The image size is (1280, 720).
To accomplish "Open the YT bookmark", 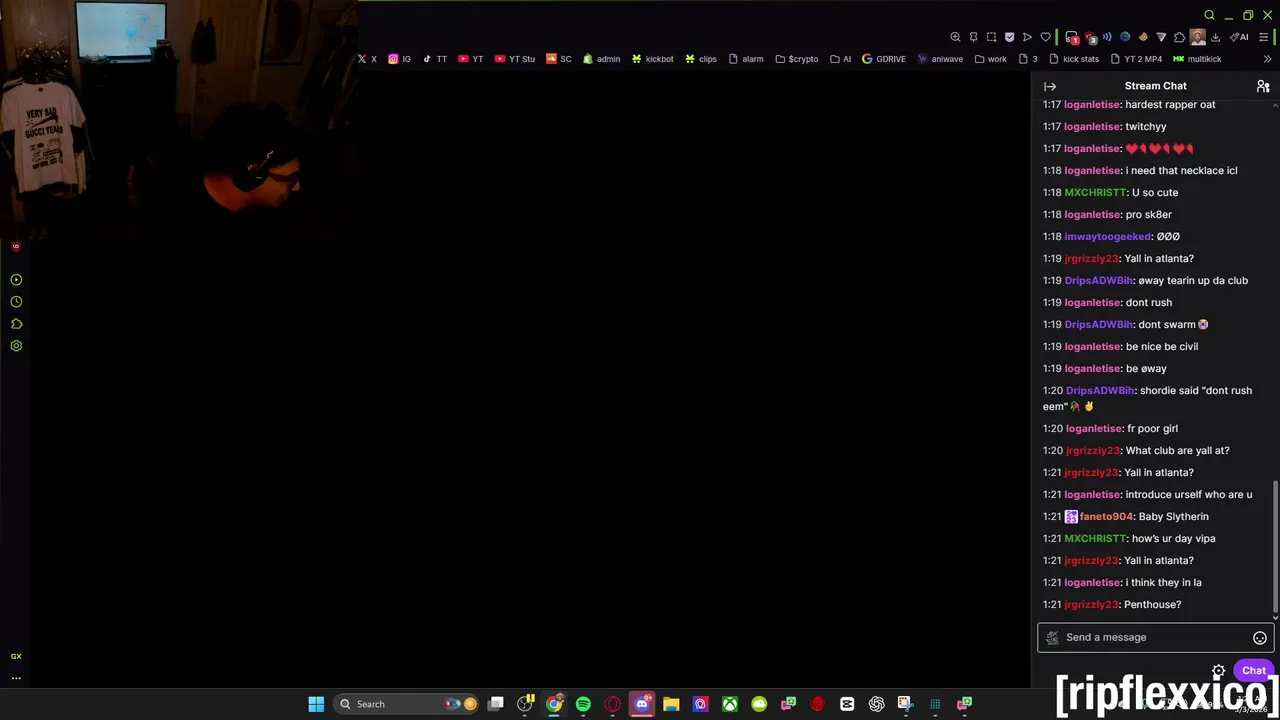I will tap(471, 59).
